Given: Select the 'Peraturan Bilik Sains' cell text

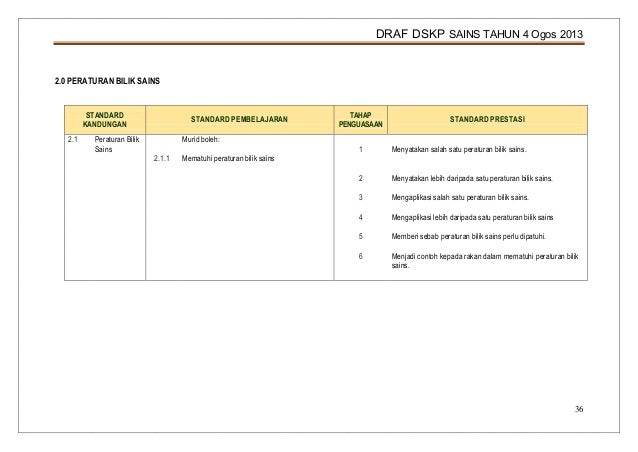Looking at the screenshot, I should click(x=117, y=144).
